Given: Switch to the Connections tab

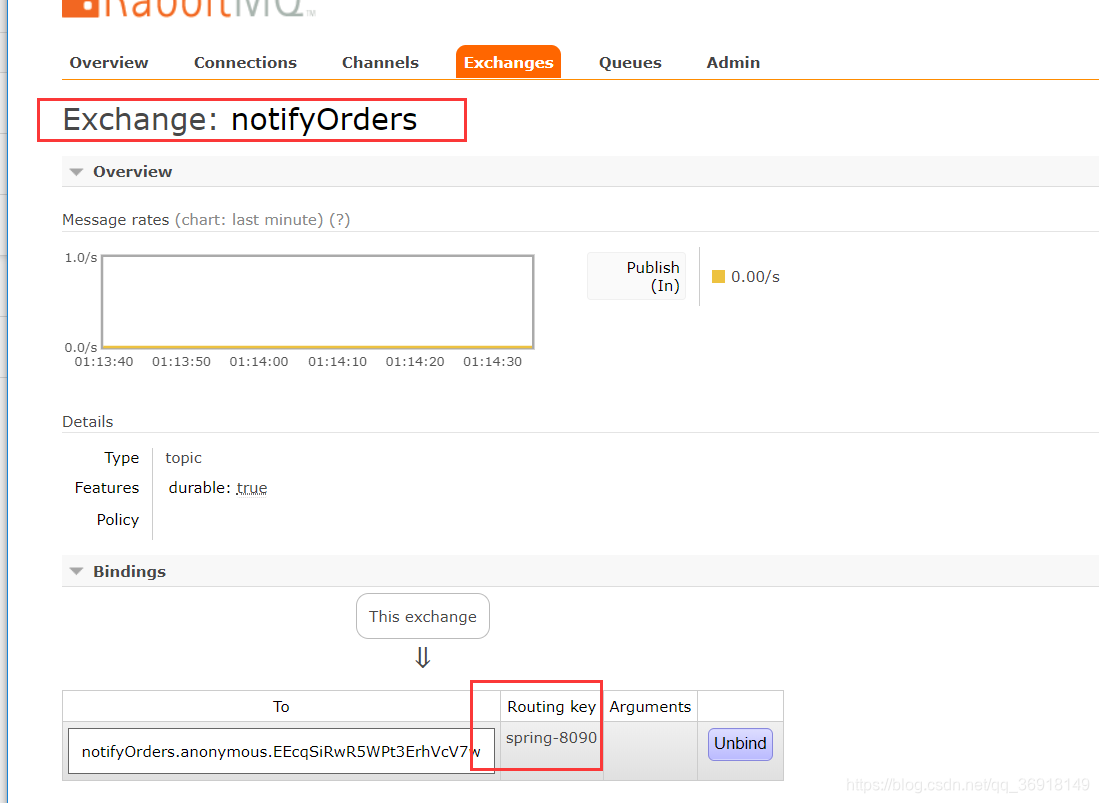Looking at the screenshot, I should click(x=245, y=62).
